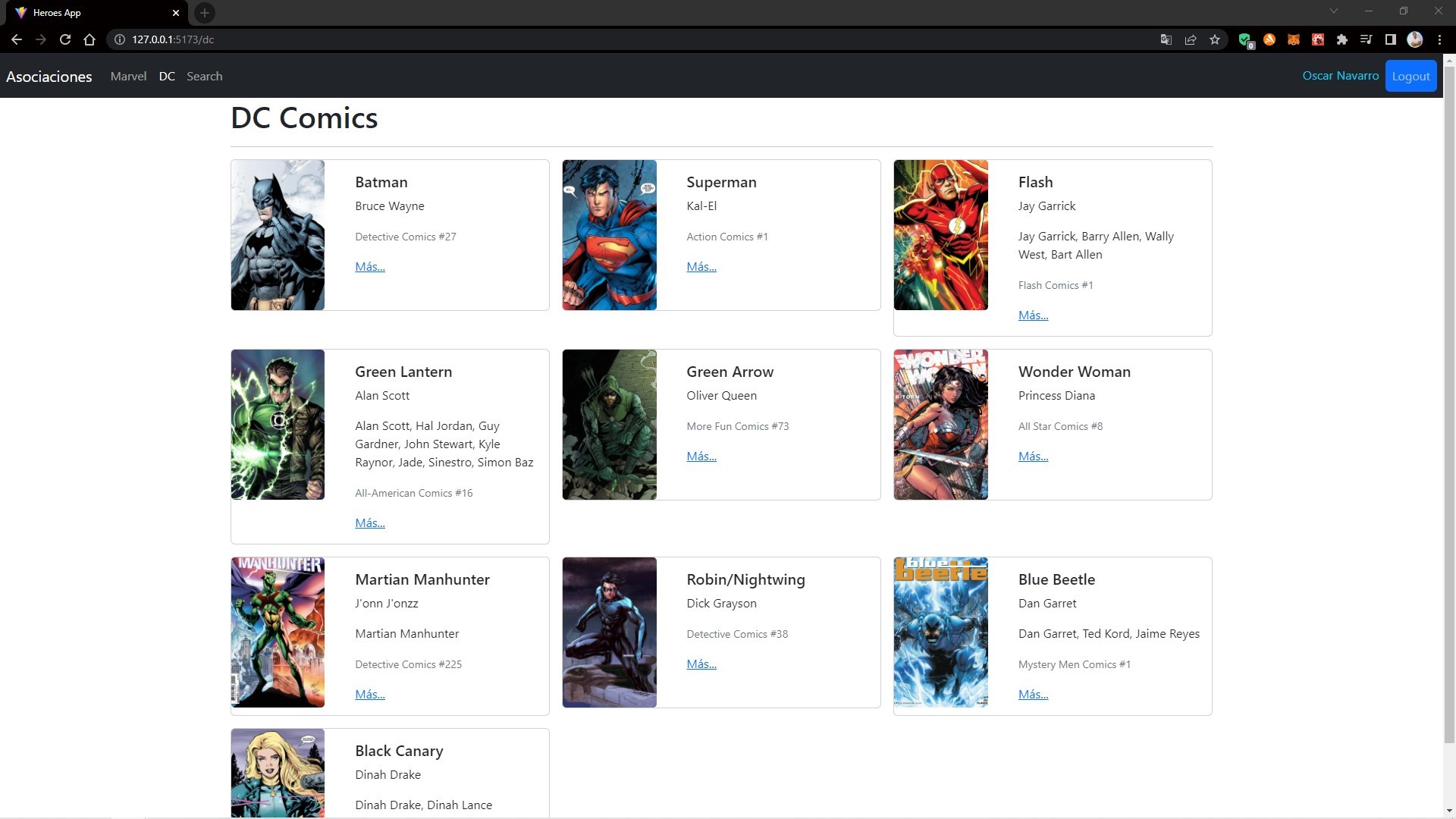
Task: Click the Green Lantern cover thumbnail
Action: coord(278,425)
